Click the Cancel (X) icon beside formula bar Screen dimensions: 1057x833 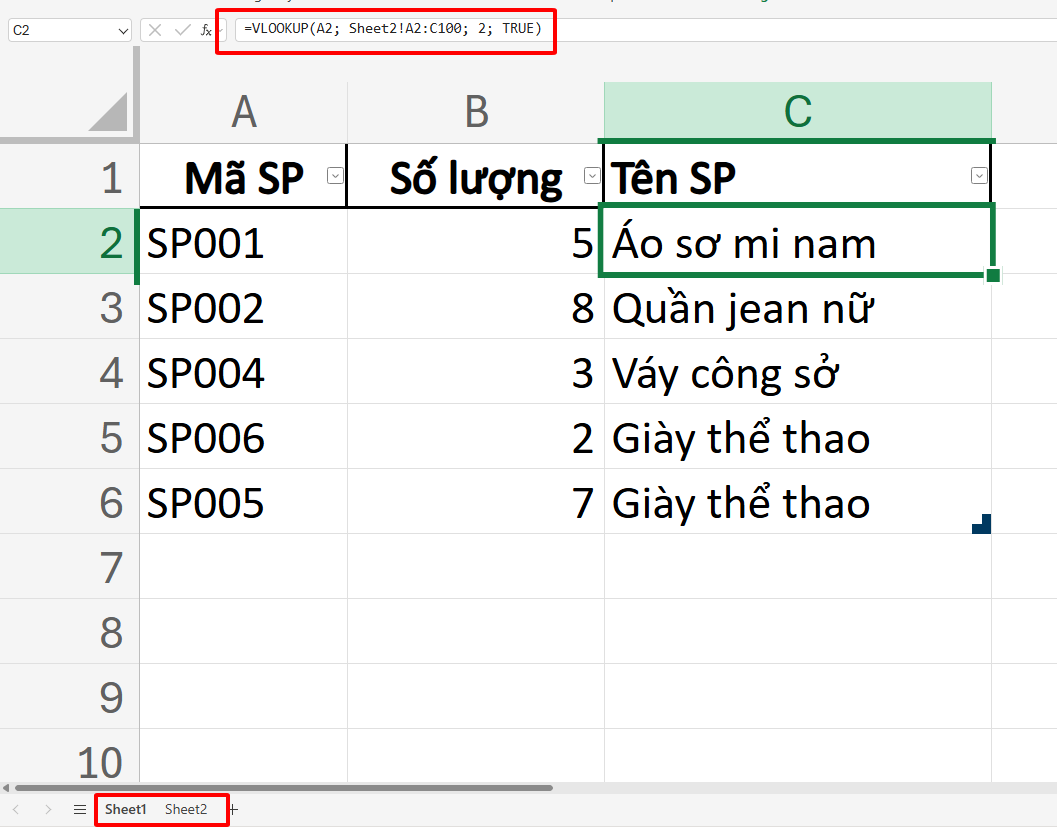153,30
